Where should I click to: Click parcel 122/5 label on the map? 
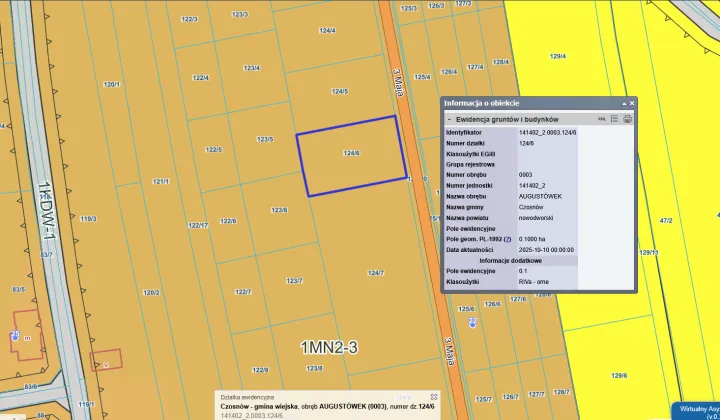pos(214,150)
